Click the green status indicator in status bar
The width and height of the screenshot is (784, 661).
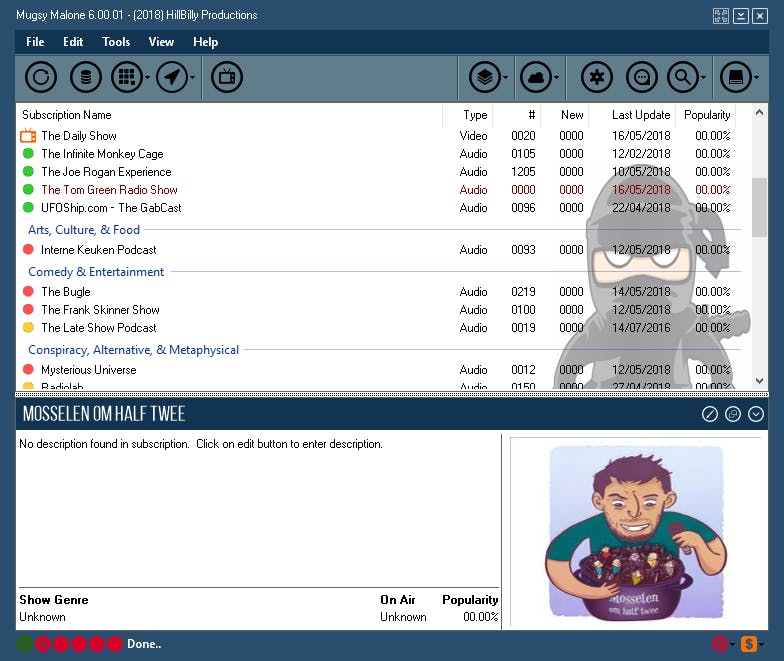coord(24,644)
